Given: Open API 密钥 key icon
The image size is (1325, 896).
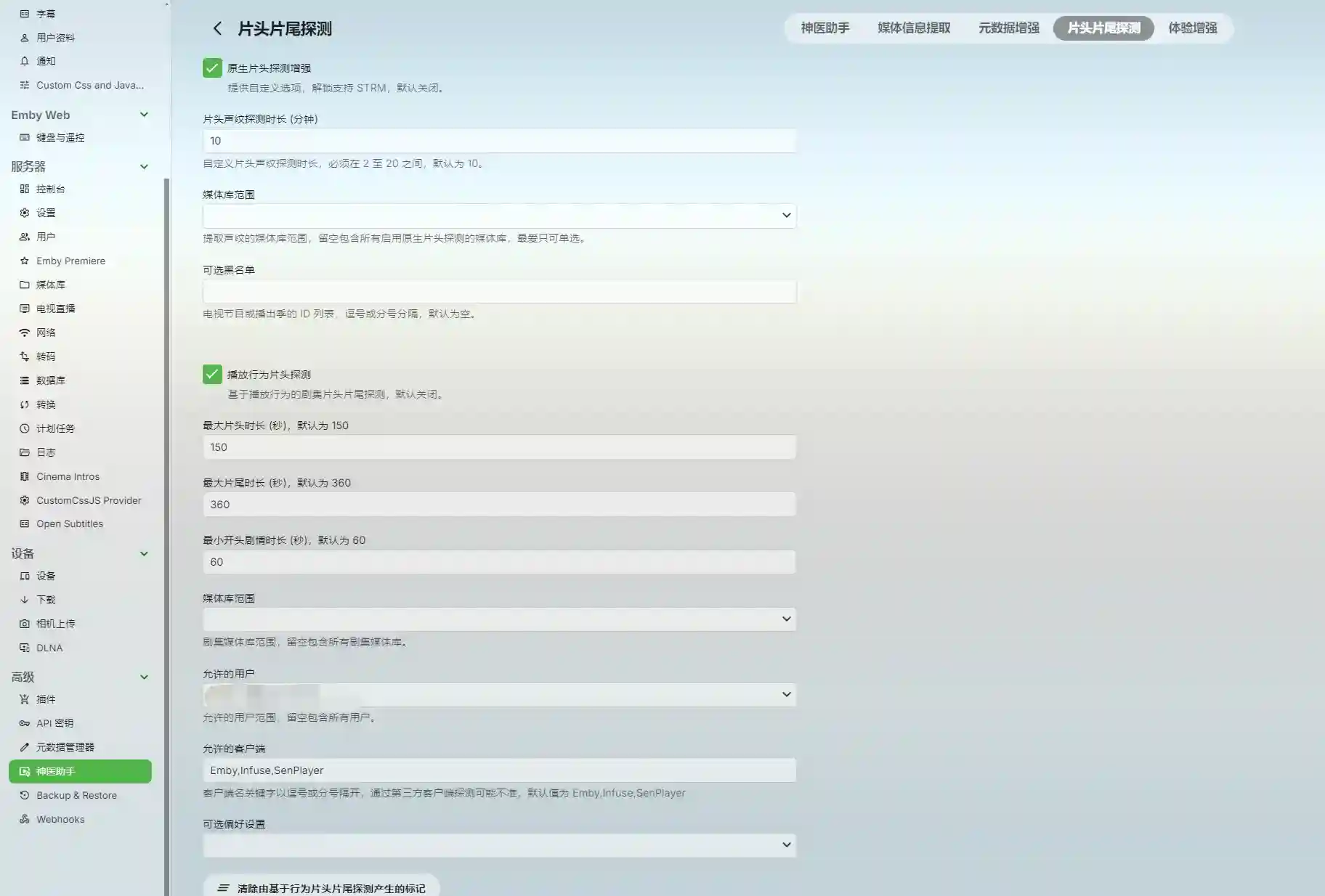Looking at the screenshot, I should click(x=25, y=723).
